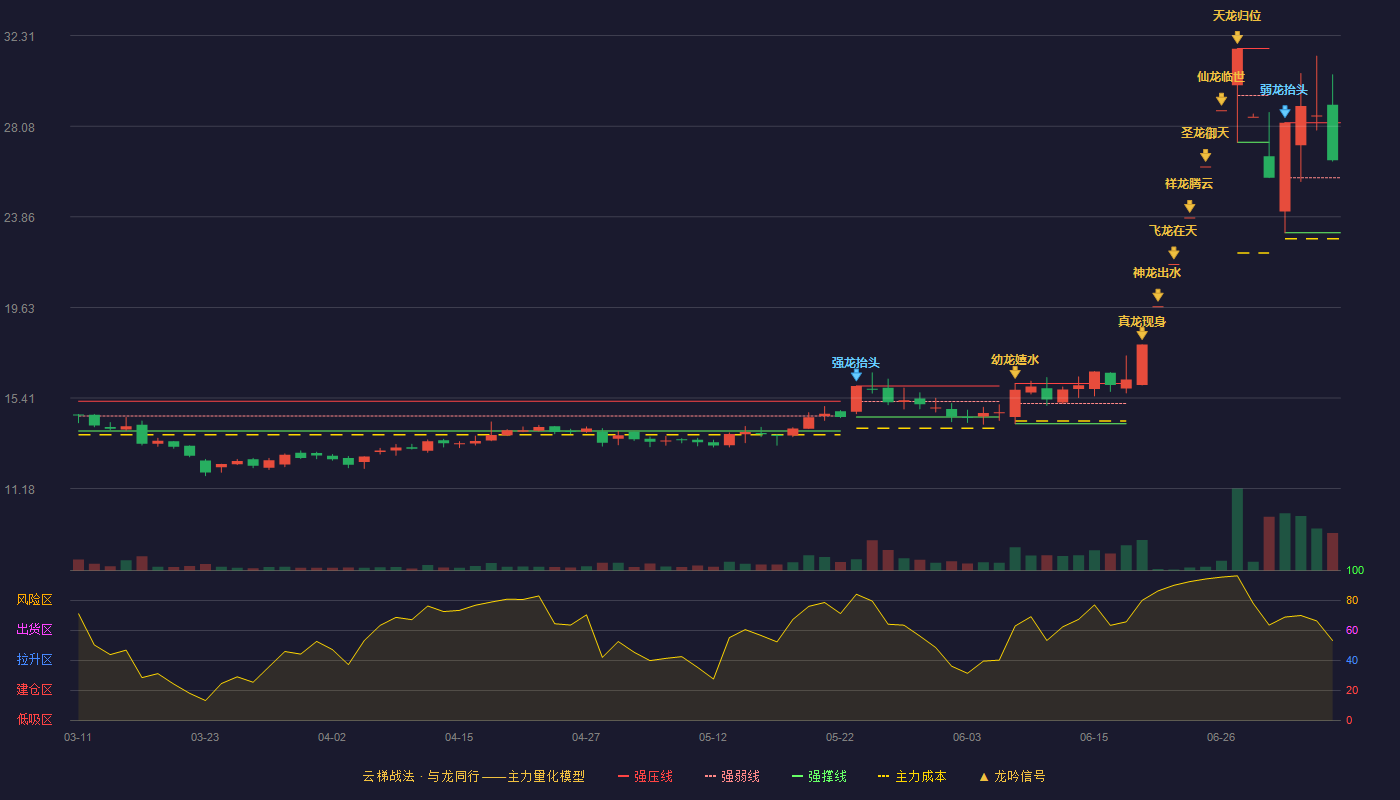Click the 11.18 price axis label
1400x800 pixels.
pyautogui.click(x=20, y=489)
